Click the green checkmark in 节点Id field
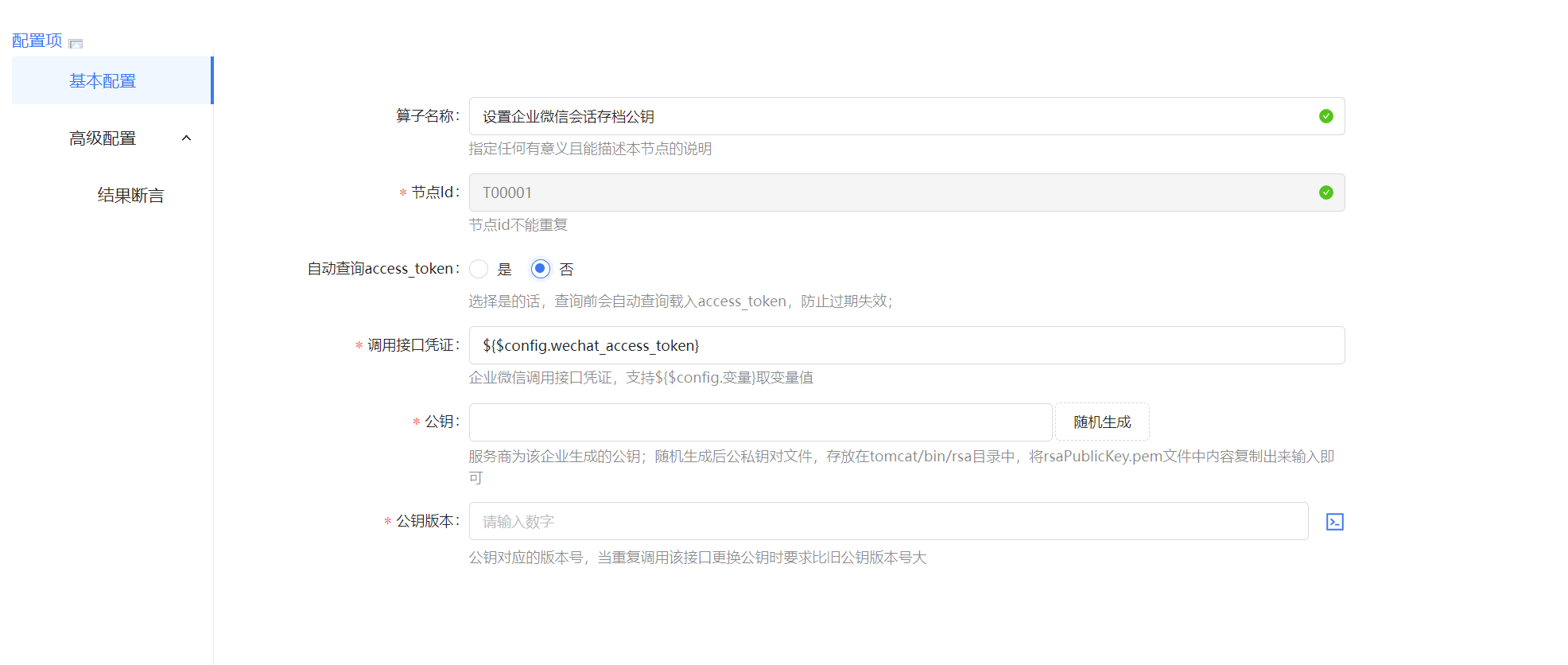The height and width of the screenshot is (665, 1568). pos(1325,192)
